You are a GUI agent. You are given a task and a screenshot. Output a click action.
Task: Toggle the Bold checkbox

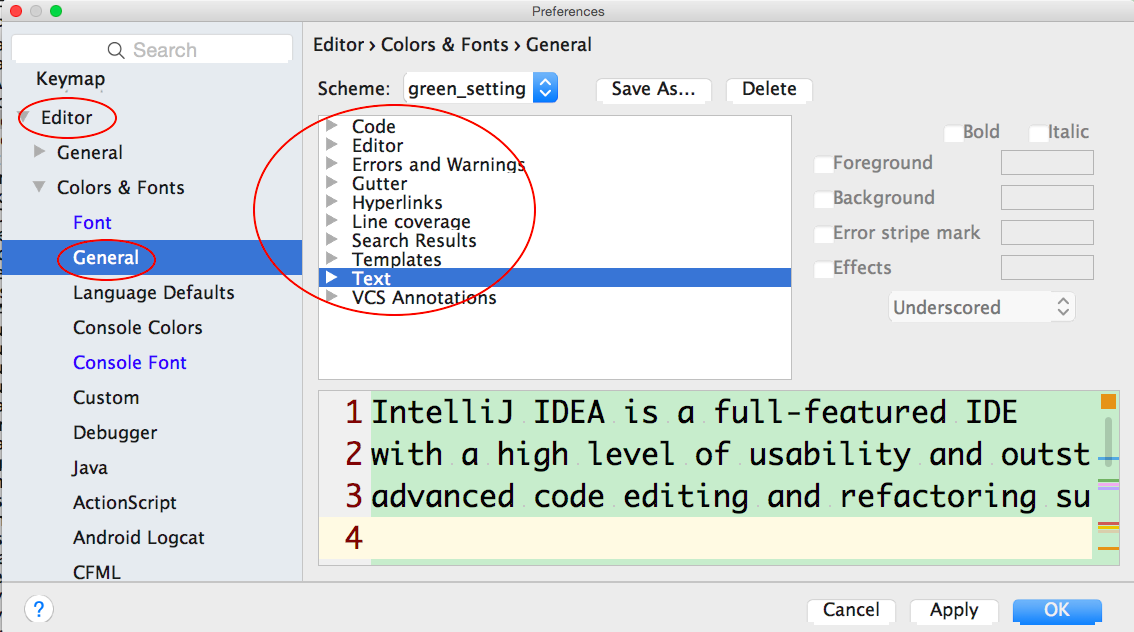point(954,132)
